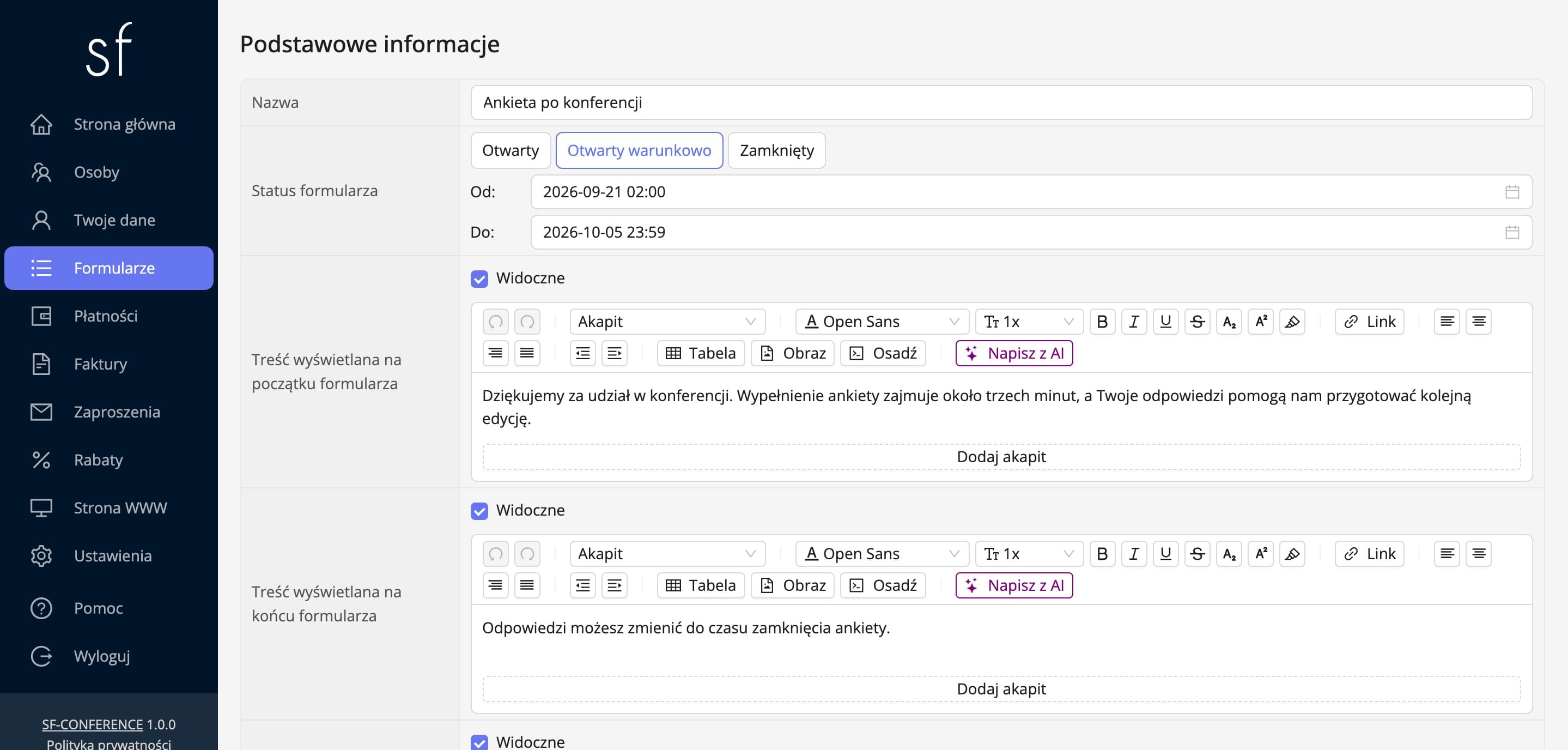Insert Obraz in the start-of-form editor
The width and height of the screenshot is (1568, 750).
(793, 353)
